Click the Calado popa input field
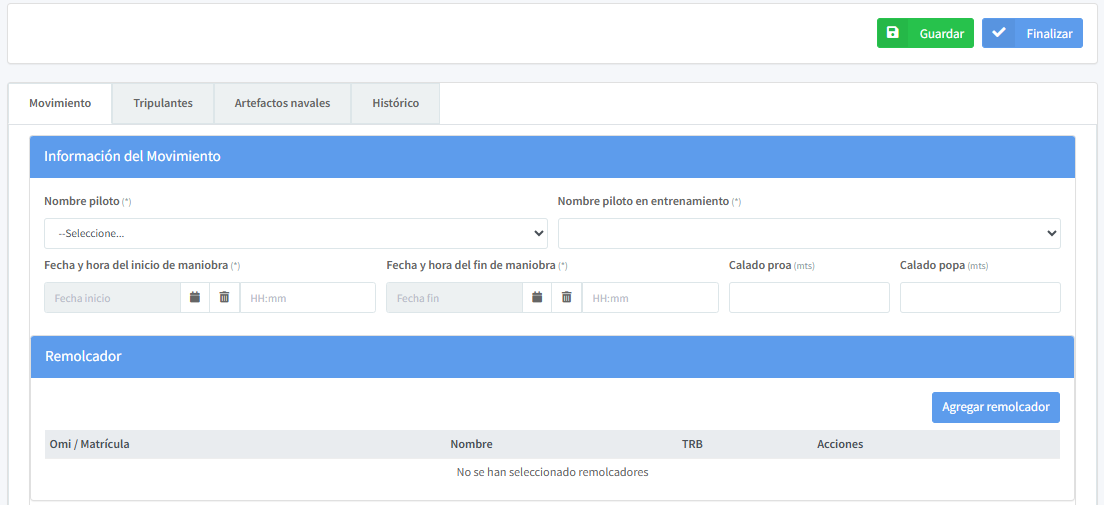1104x505 pixels. coord(980,298)
